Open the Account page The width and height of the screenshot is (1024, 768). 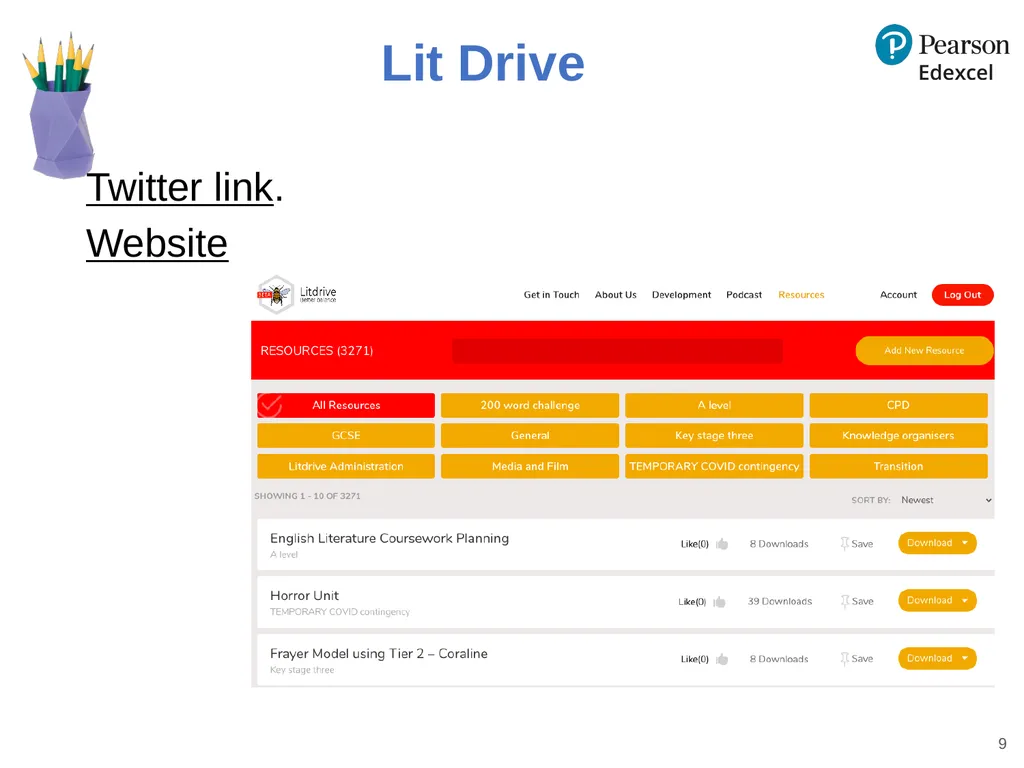(898, 295)
